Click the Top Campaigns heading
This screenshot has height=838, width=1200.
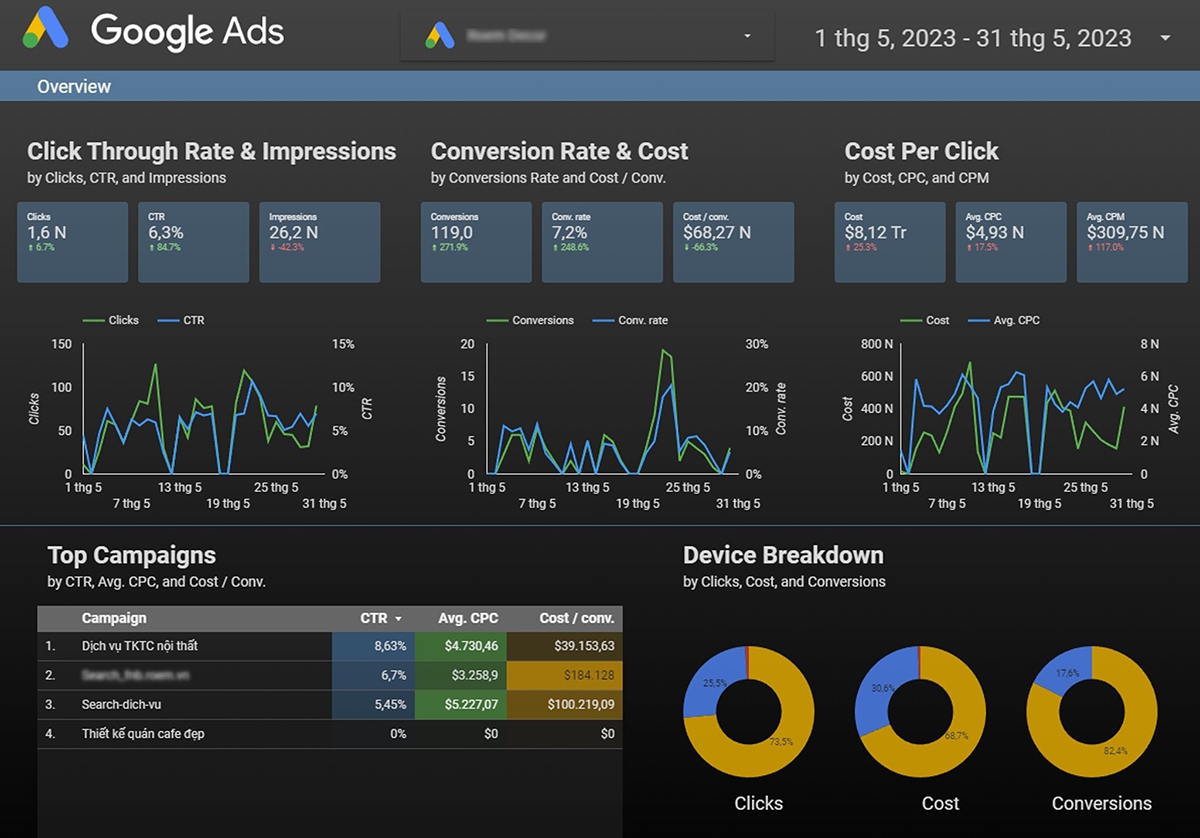tap(131, 556)
